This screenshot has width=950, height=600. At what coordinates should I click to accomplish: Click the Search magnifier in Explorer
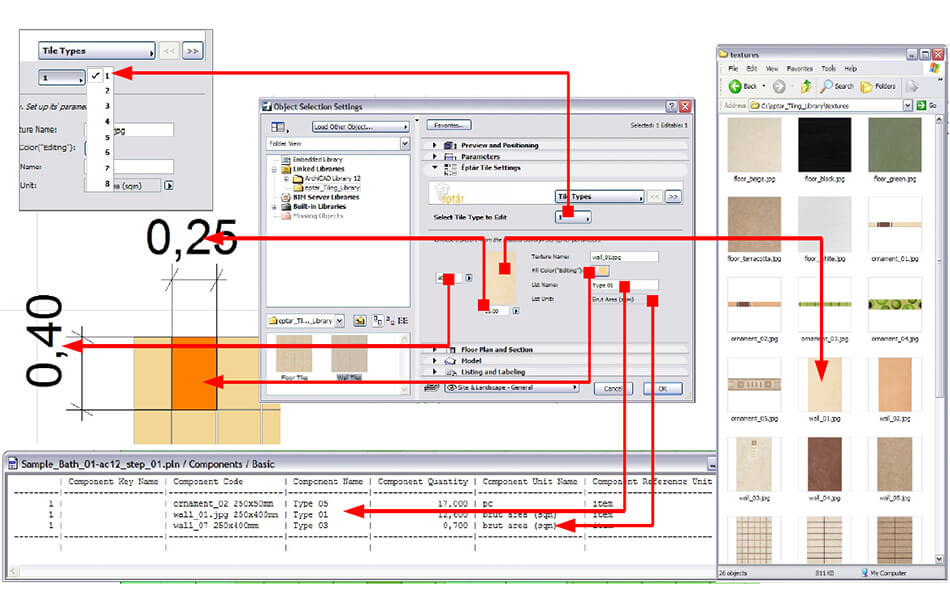click(x=826, y=87)
